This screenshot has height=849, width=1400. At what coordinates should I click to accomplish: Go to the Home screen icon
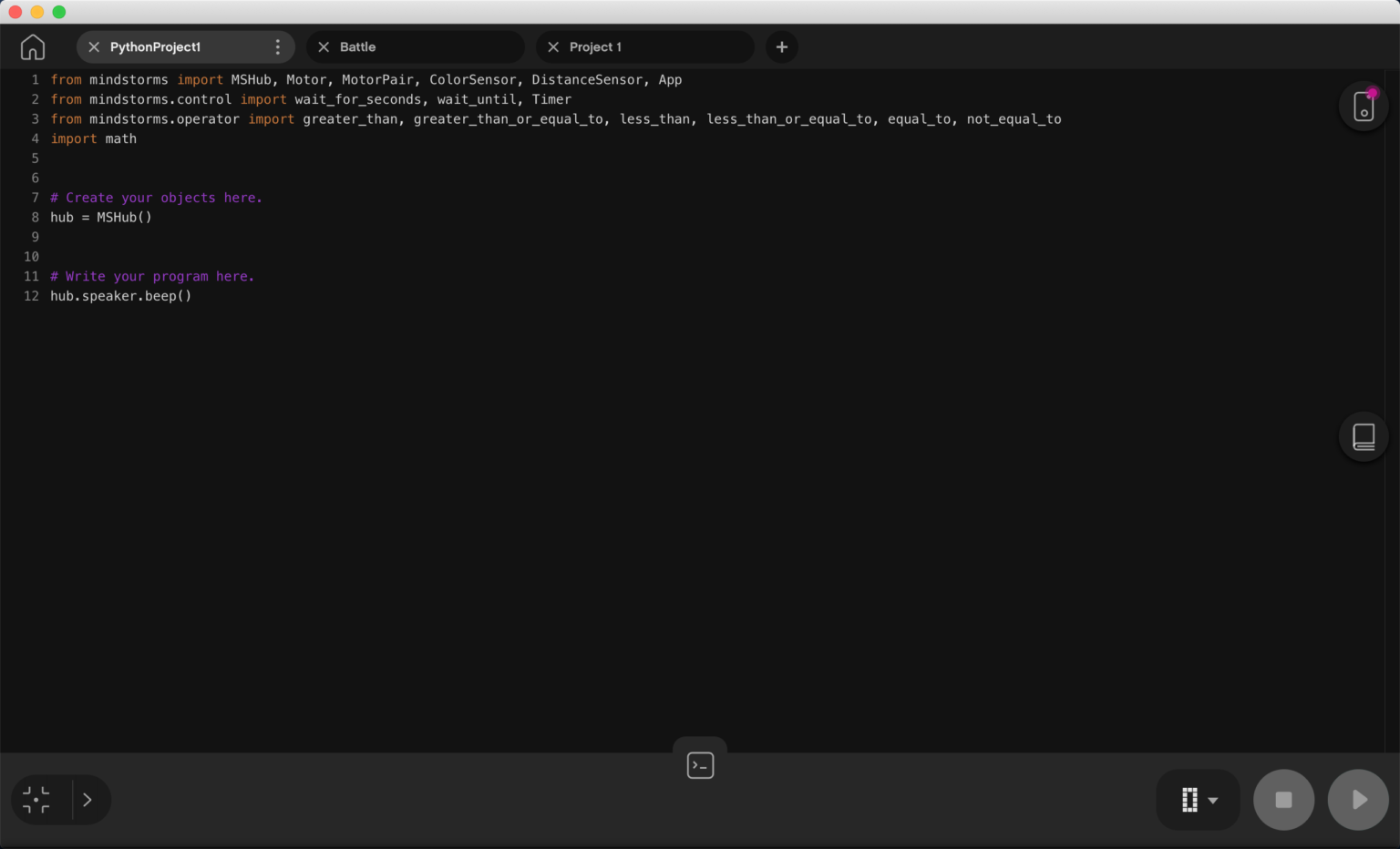[x=33, y=46]
